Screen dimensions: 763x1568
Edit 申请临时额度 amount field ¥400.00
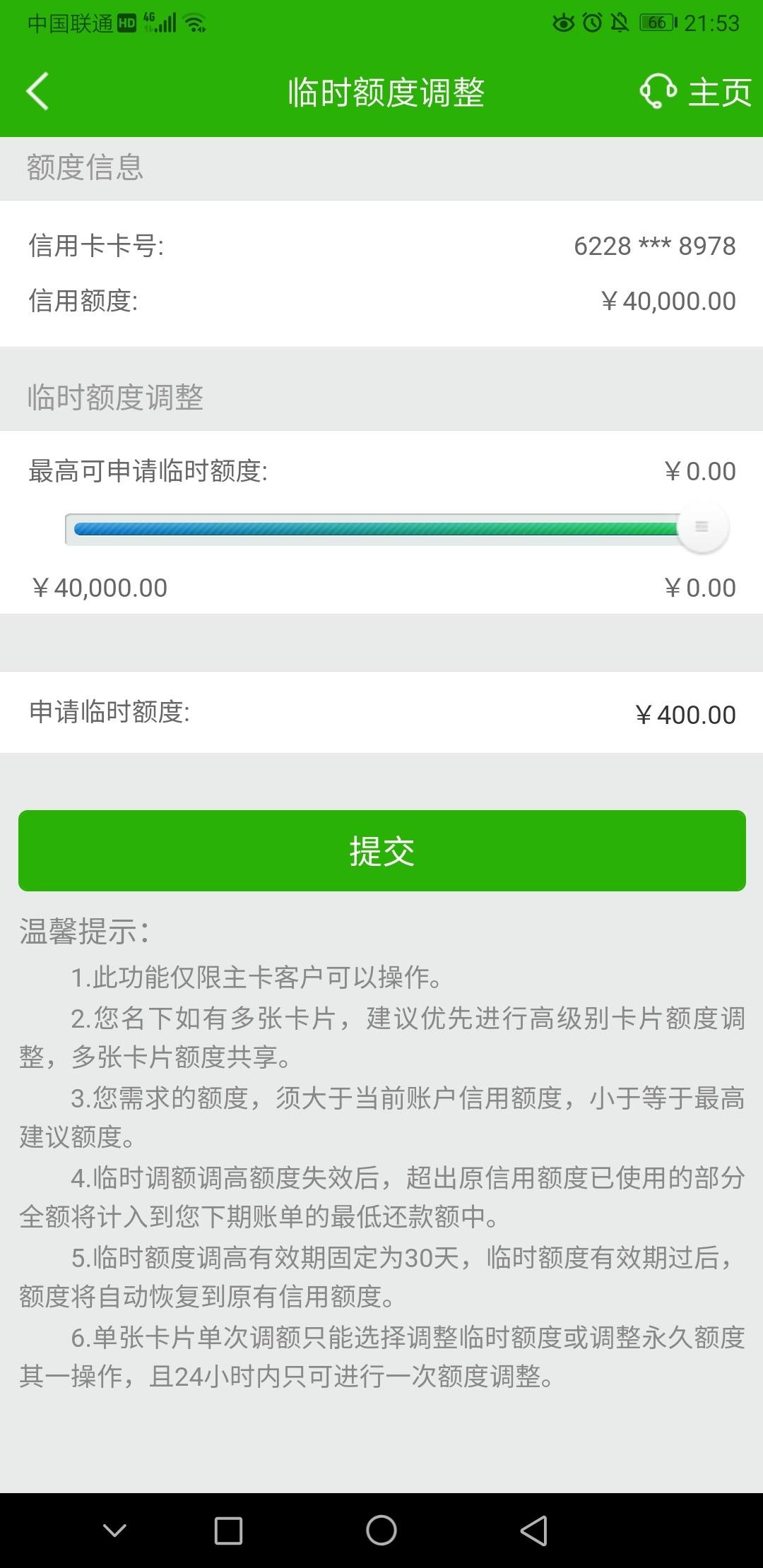(x=685, y=715)
